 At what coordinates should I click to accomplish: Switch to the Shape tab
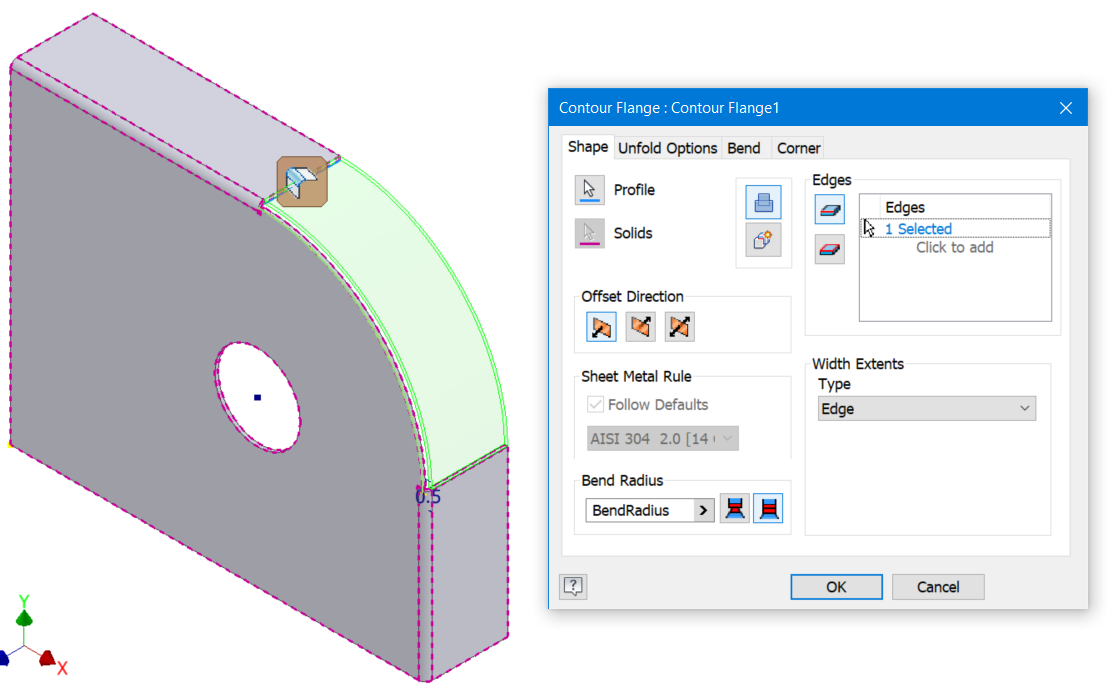click(588, 147)
